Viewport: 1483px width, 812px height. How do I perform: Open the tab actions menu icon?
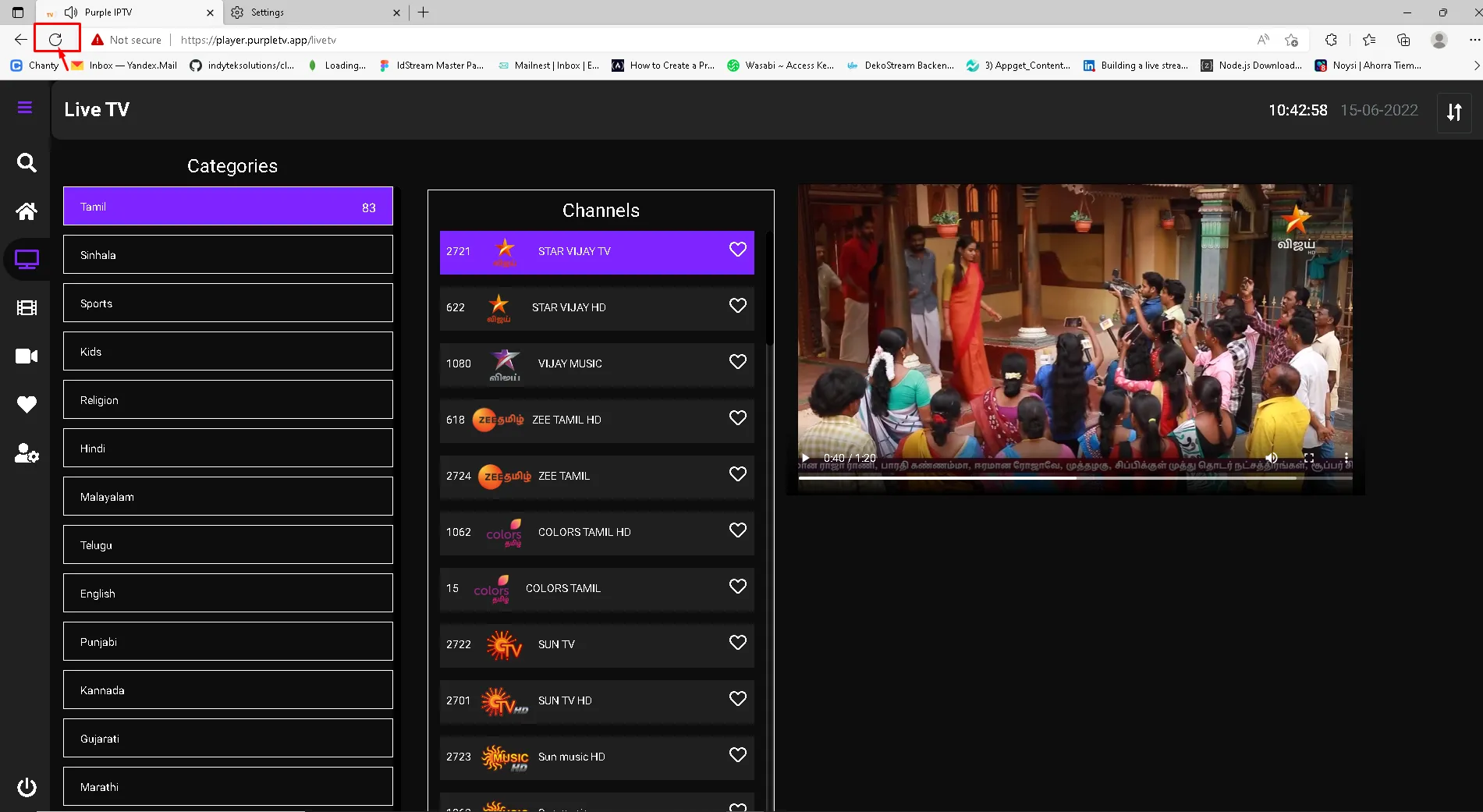18,12
